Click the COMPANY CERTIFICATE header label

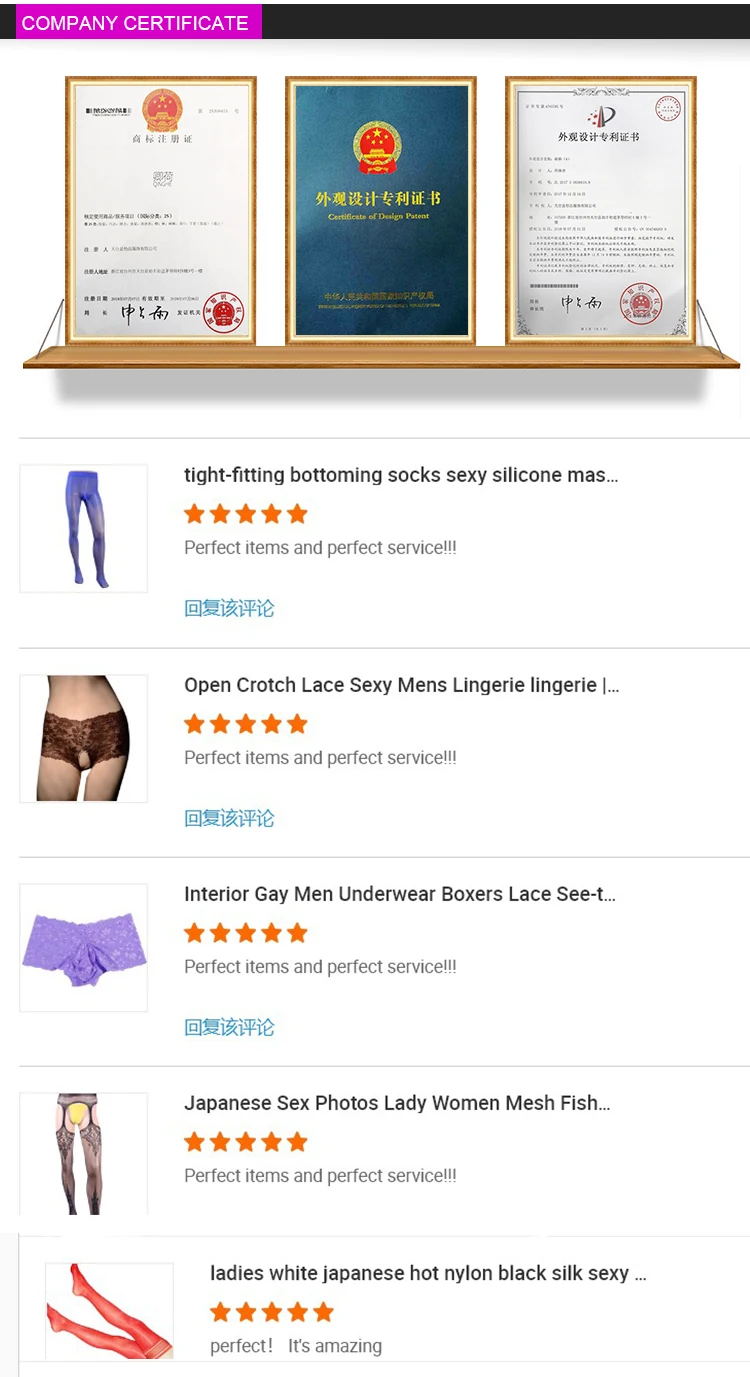click(135, 23)
